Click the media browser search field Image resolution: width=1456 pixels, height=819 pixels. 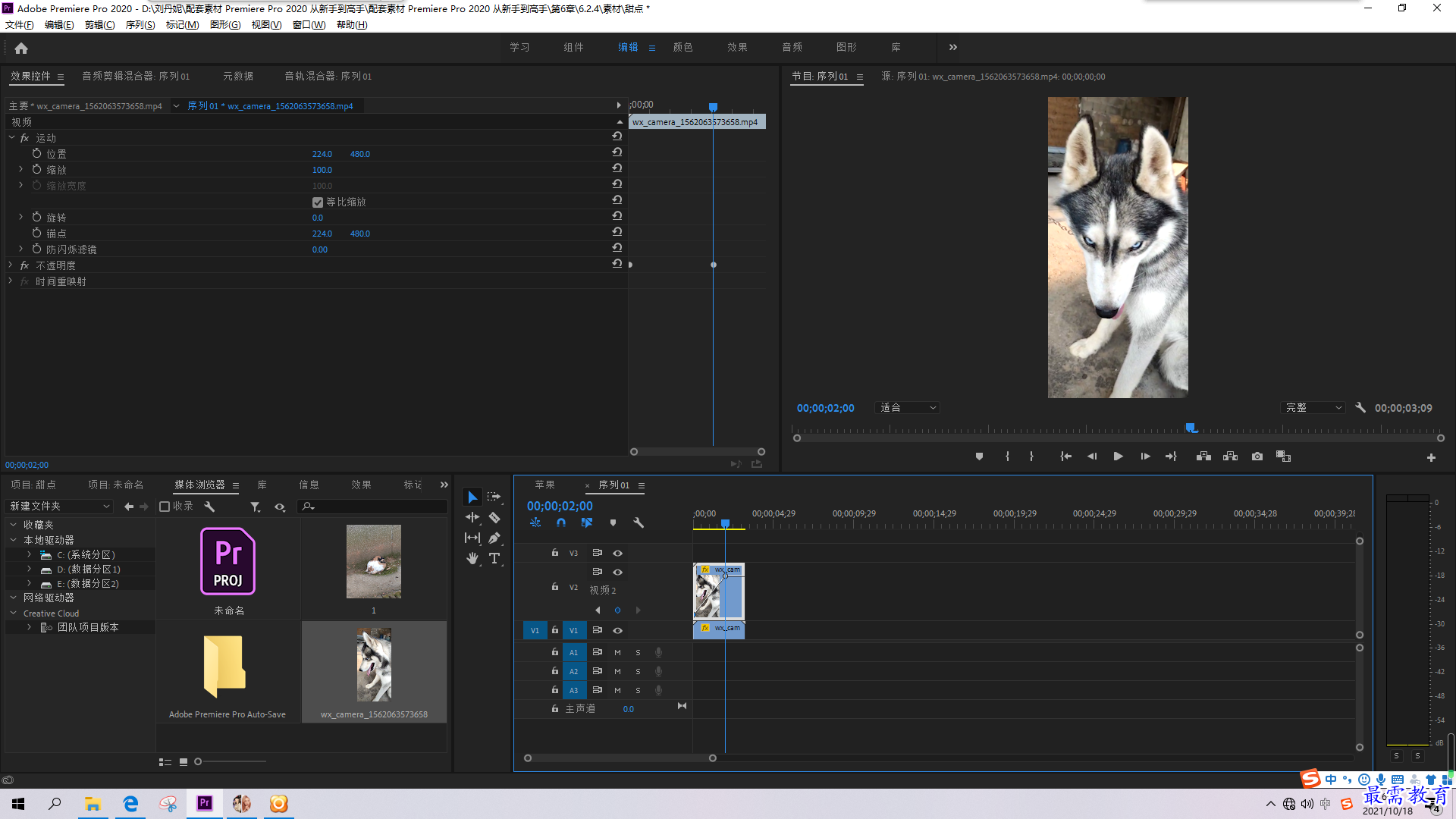373,507
